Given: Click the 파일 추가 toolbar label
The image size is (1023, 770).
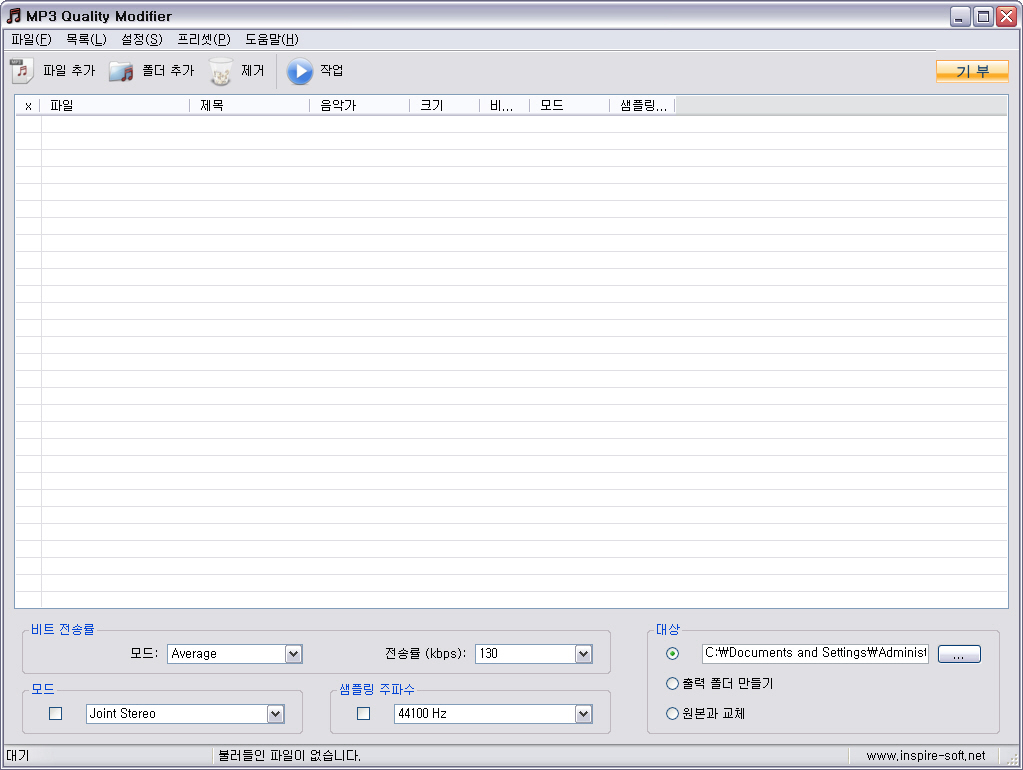Looking at the screenshot, I should (x=69, y=70).
